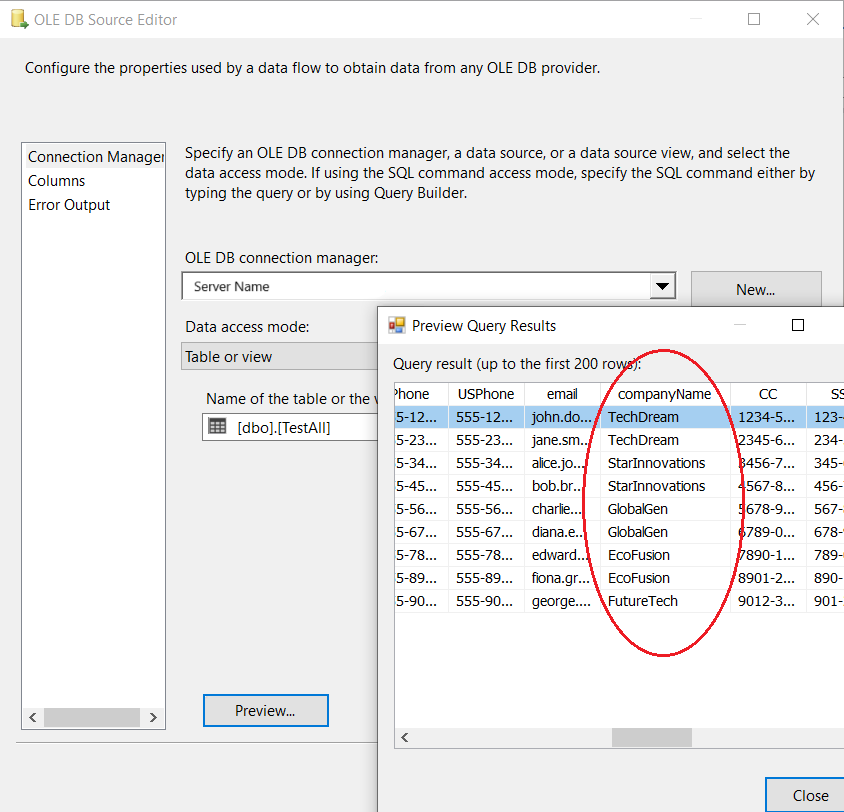This screenshot has width=844, height=812.
Task: Open the OLE DB connection manager dropdown arrow
Action: (x=662, y=287)
